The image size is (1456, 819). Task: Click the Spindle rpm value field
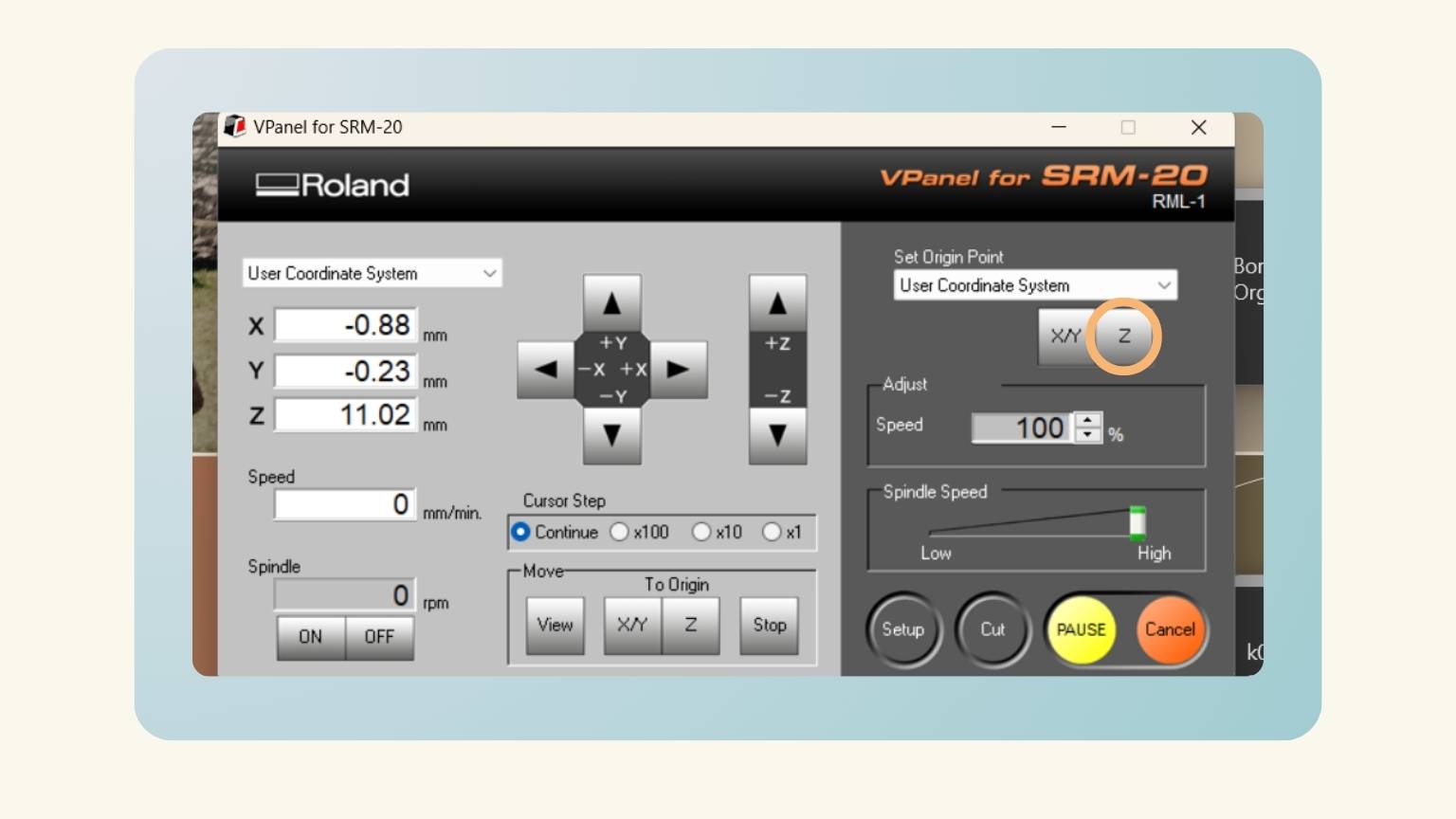tap(346, 594)
